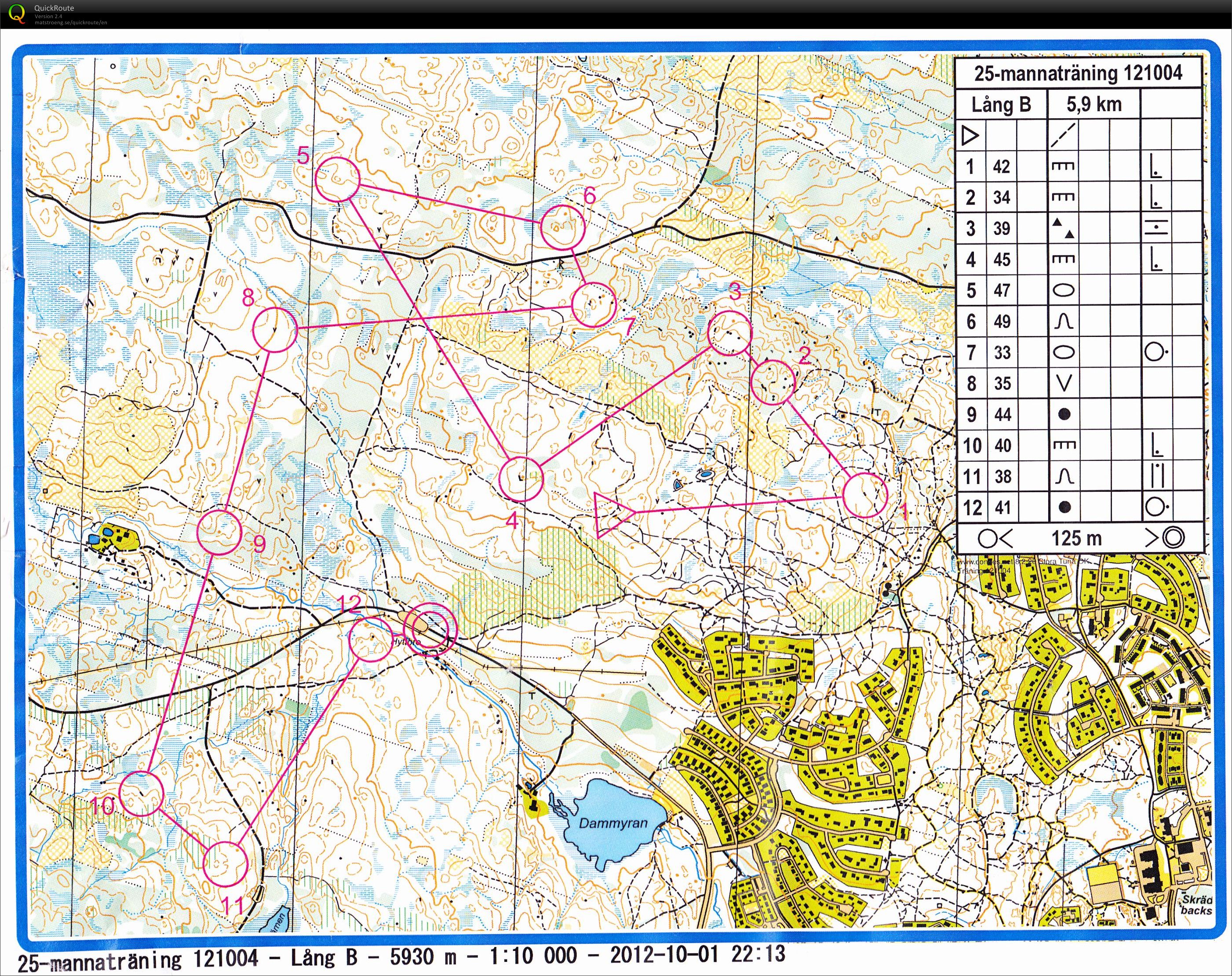Click control circle 11 on the map

tap(226, 863)
